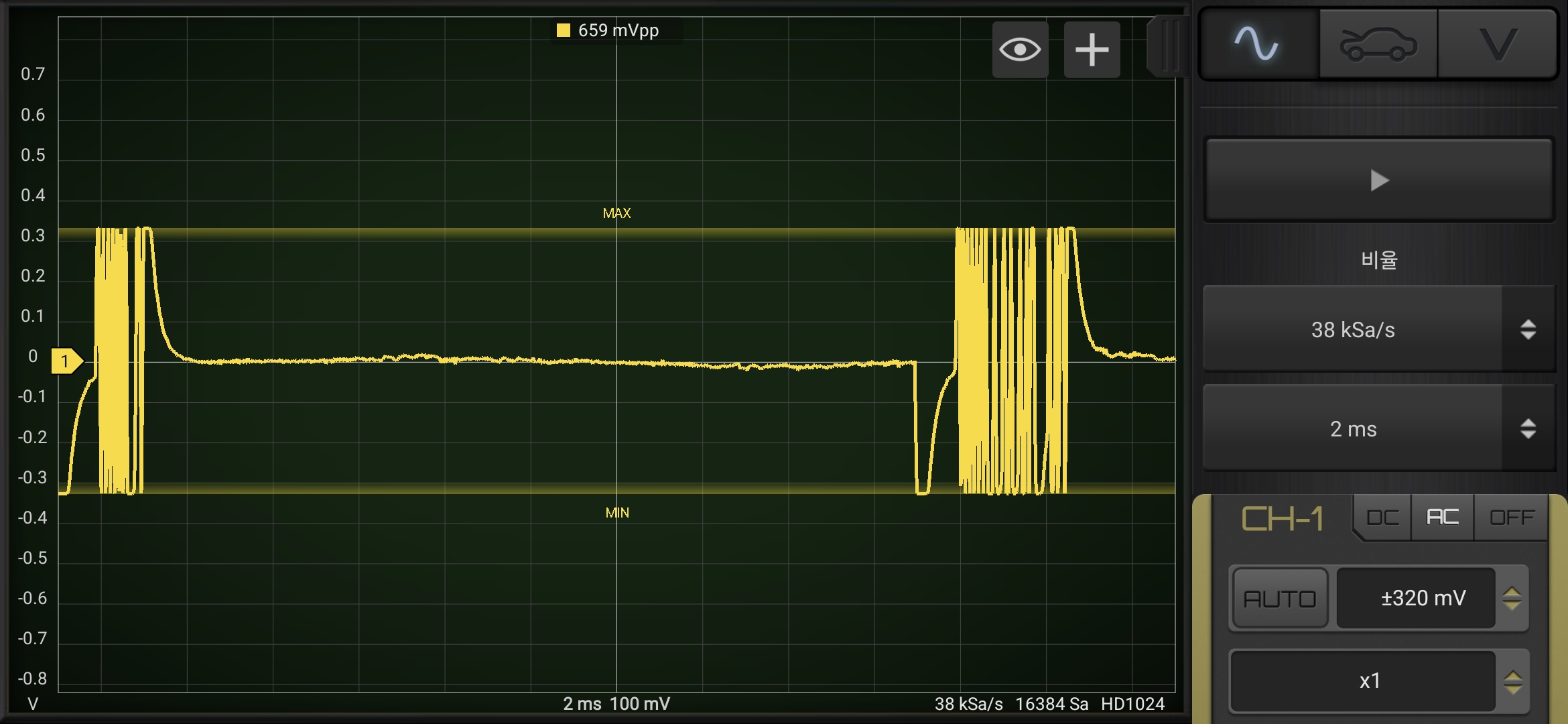Start acquisition with play button
Image resolution: width=1568 pixels, height=724 pixels.
pos(1379,180)
